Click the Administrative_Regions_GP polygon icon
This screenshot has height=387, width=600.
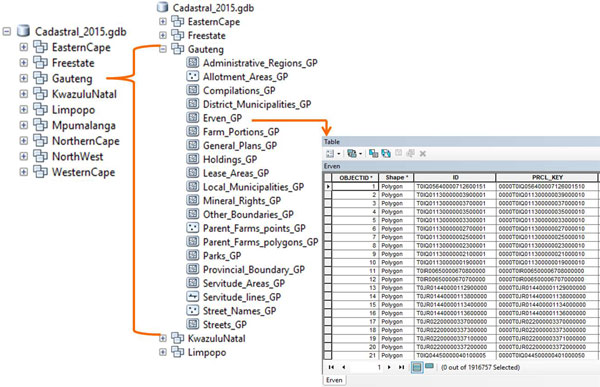point(192,62)
